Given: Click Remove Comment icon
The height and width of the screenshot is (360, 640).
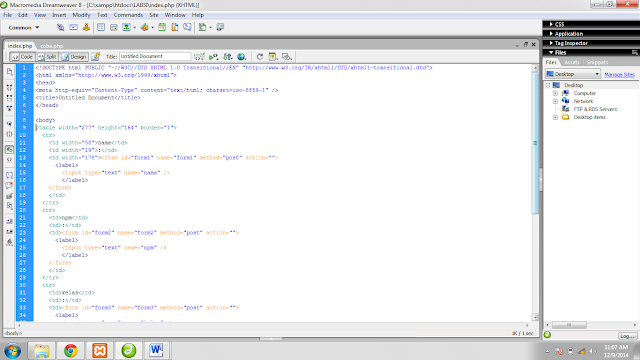Looking at the screenshot, I should click(9, 186).
